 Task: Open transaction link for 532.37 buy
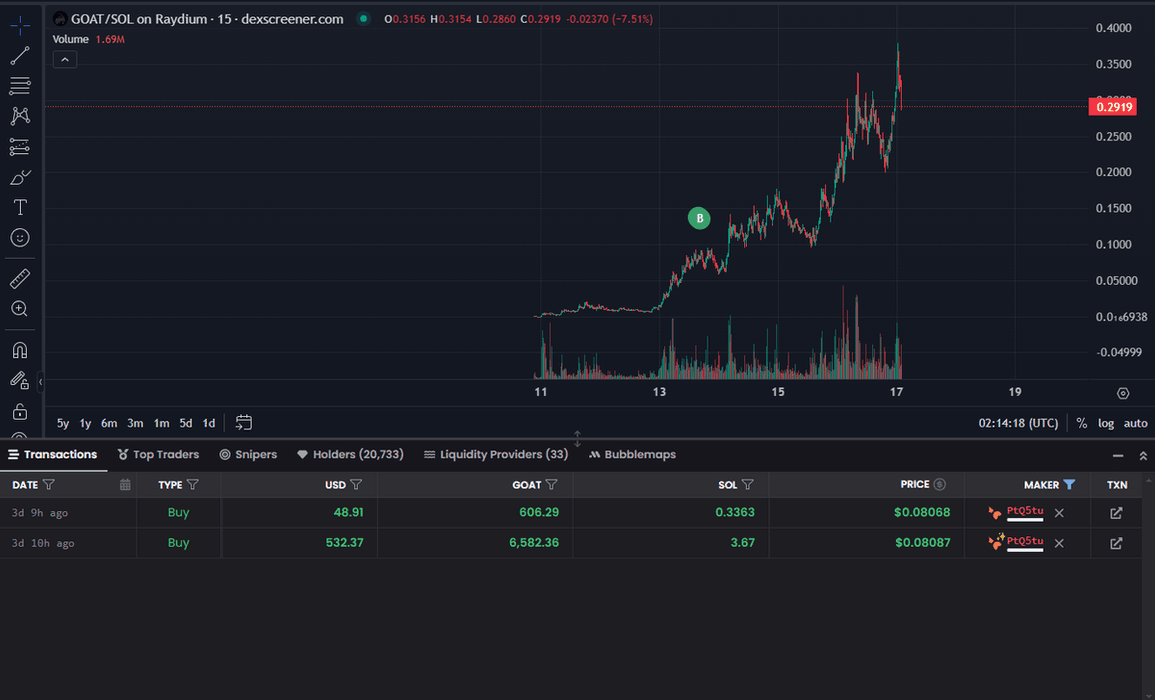point(1116,543)
